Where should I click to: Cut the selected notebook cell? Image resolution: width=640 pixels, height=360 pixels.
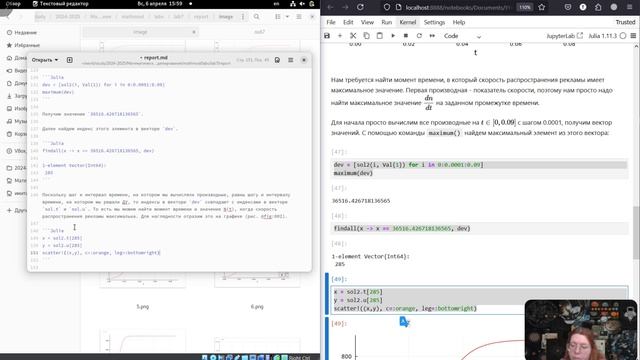(353, 36)
